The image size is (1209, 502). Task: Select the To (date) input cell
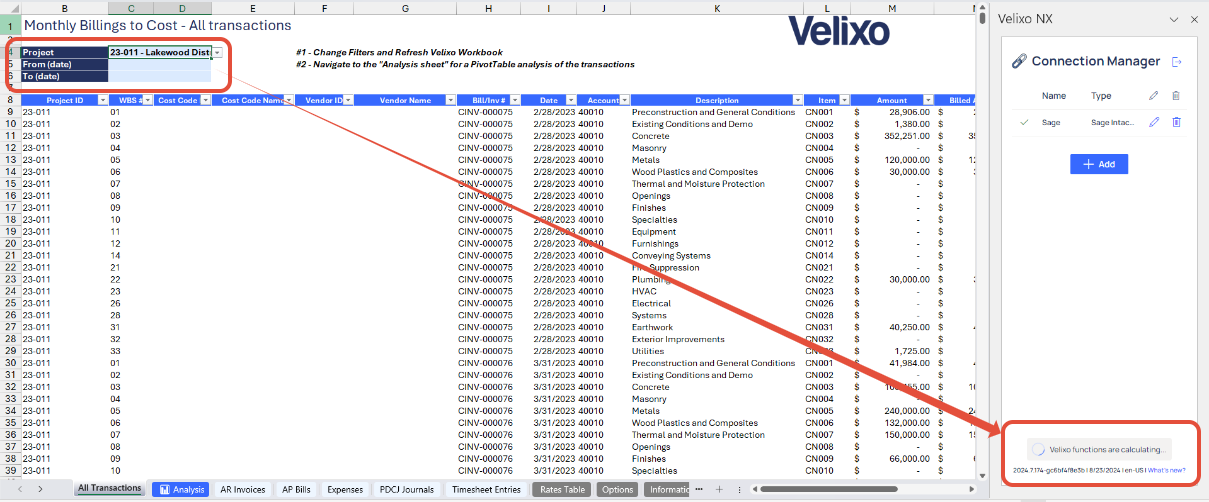click(159, 76)
